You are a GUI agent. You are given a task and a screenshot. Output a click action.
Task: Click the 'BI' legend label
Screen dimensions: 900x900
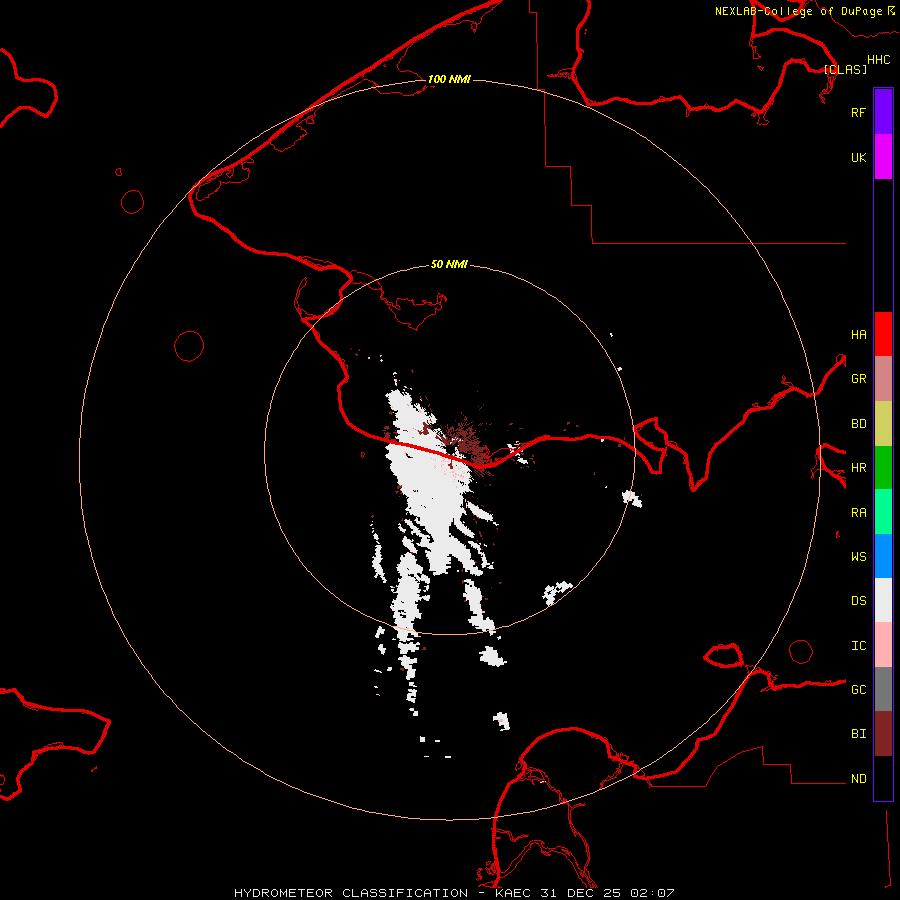[x=858, y=734]
